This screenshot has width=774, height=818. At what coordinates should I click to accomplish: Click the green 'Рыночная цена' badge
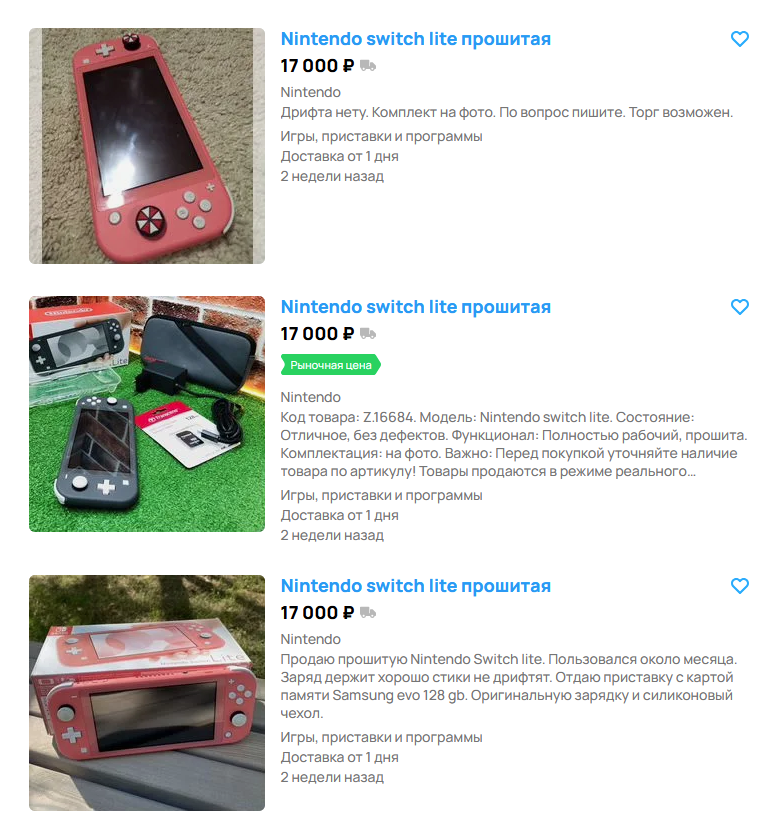click(x=331, y=365)
